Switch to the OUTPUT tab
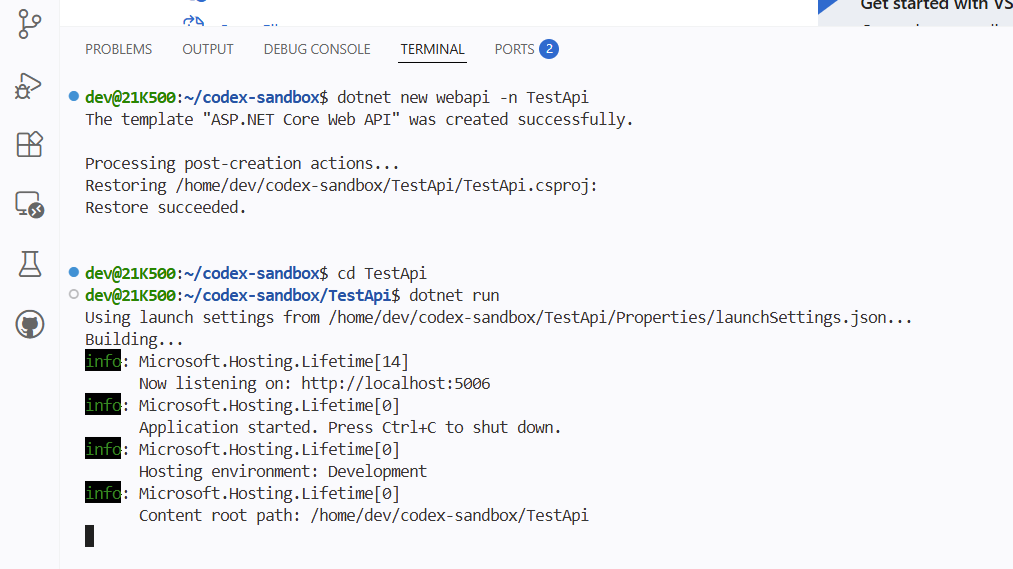Screen dimensions: 1013x569 207,49
